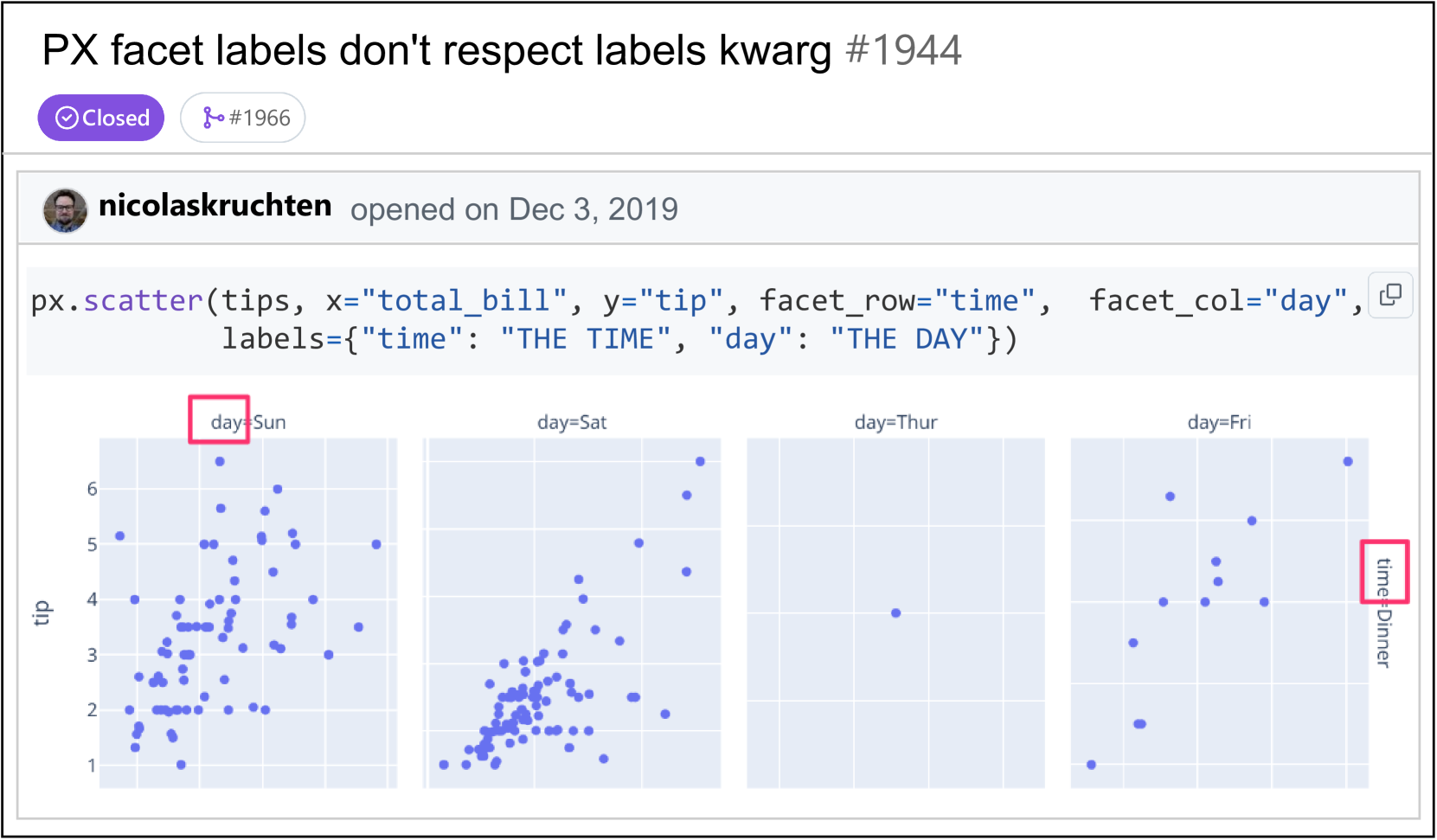
Task: Open the linked pull request #1966
Action: pos(259,118)
